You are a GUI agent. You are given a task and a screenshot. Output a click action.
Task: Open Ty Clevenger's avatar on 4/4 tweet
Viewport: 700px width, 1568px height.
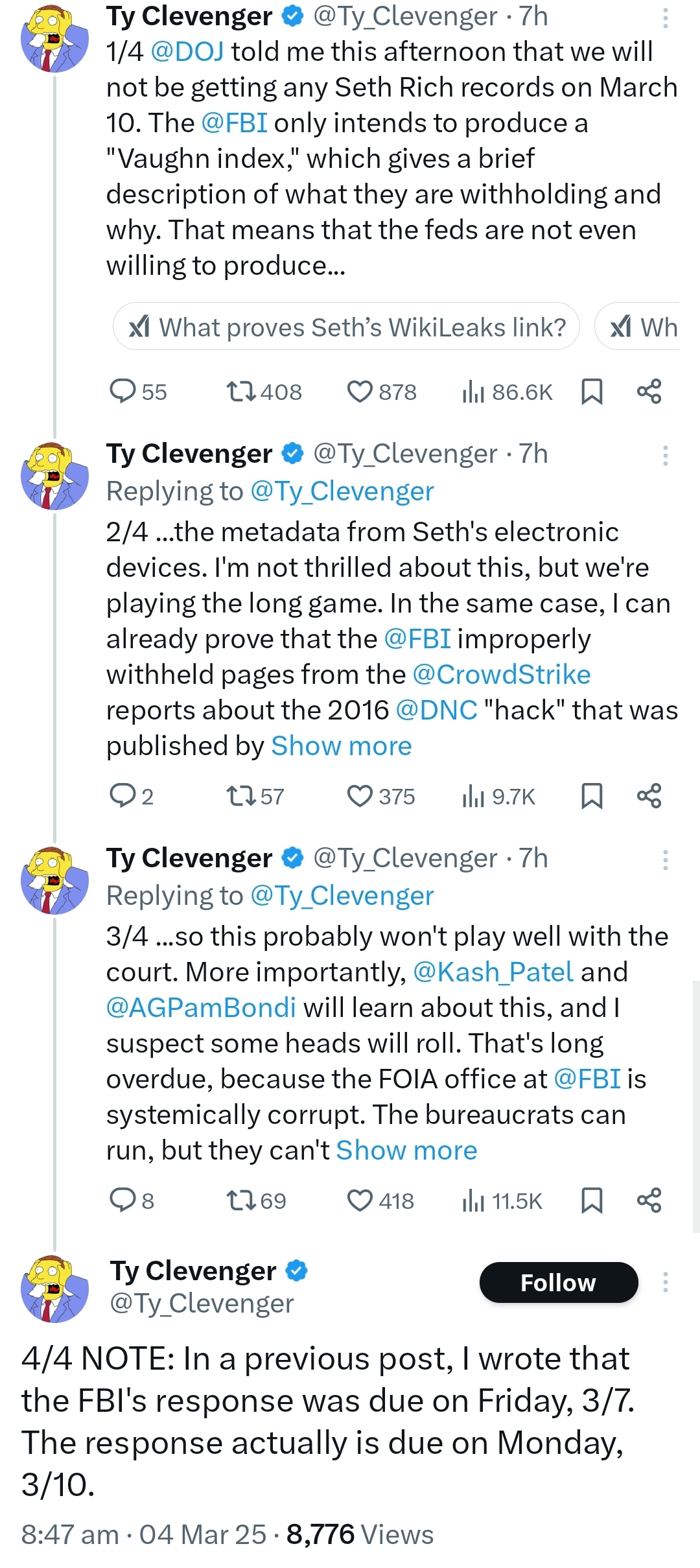pos(54,1289)
